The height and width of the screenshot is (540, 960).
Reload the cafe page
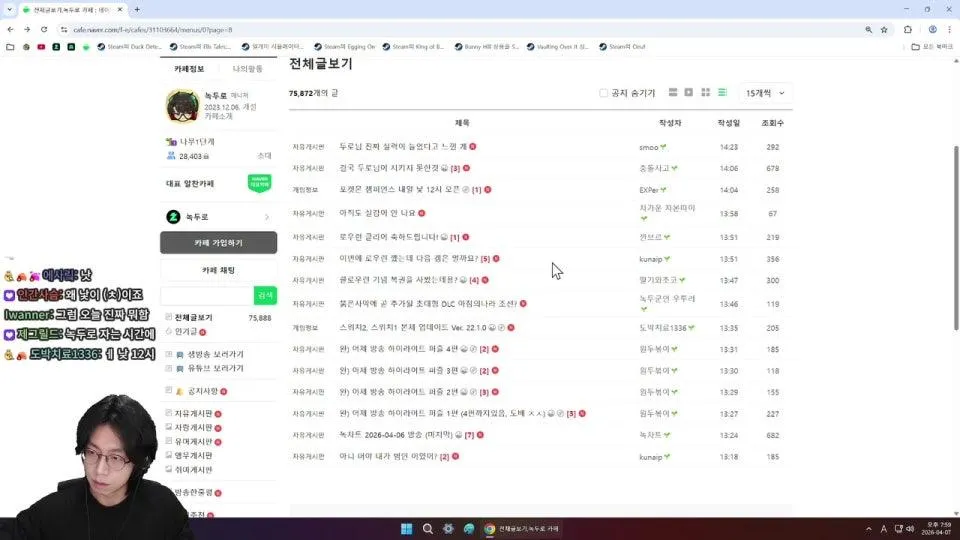tap(44, 29)
